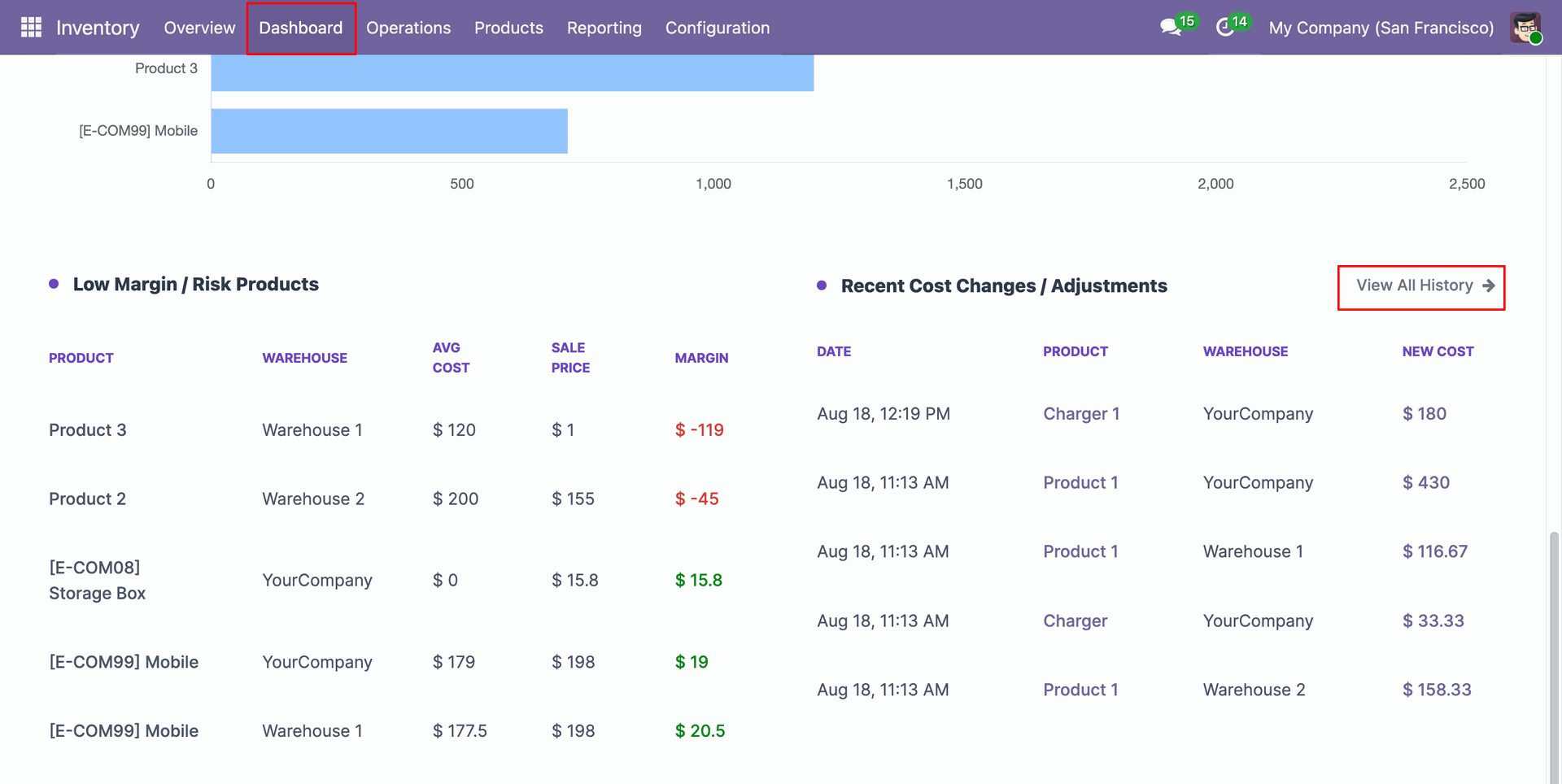Click the $ -119 margin value
The height and width of the screenshot is (784, 1562).
[x=699, y=429]
